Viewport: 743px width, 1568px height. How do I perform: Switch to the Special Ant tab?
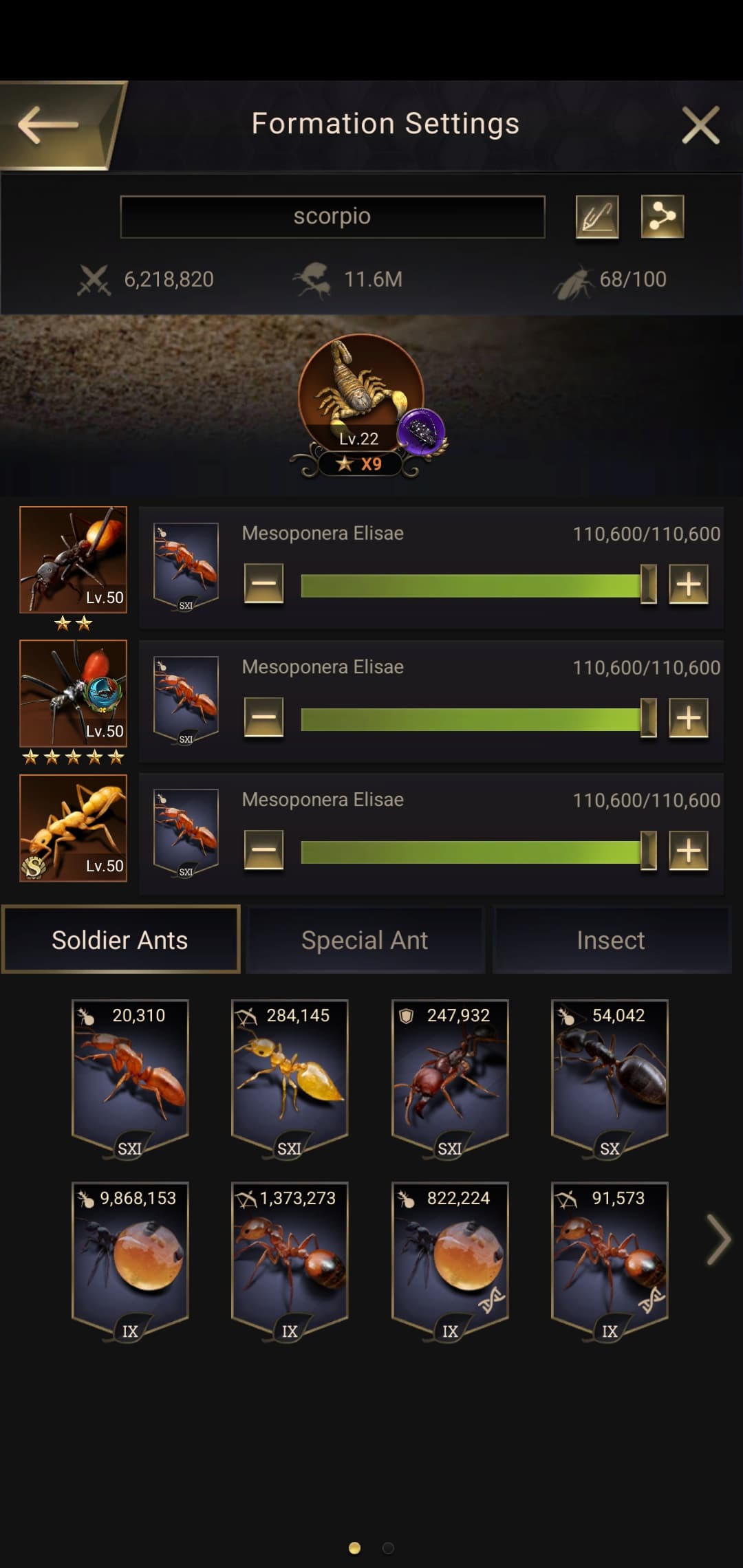365,939
